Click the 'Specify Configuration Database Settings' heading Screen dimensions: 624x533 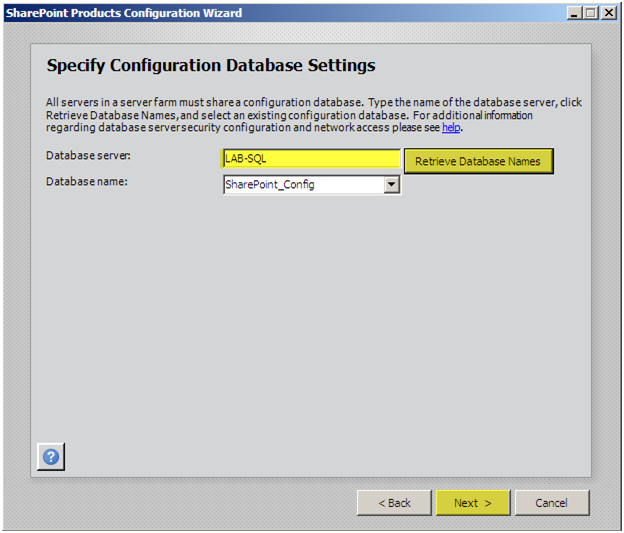coord(211,66)
